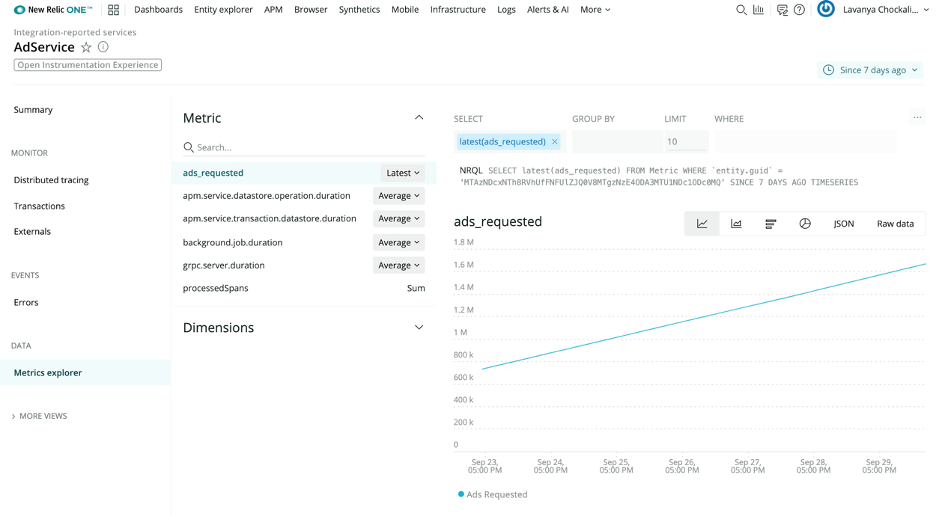Open the user account dropdown
936x516 pixels.
pyautogui.click(x=886, y=10)
